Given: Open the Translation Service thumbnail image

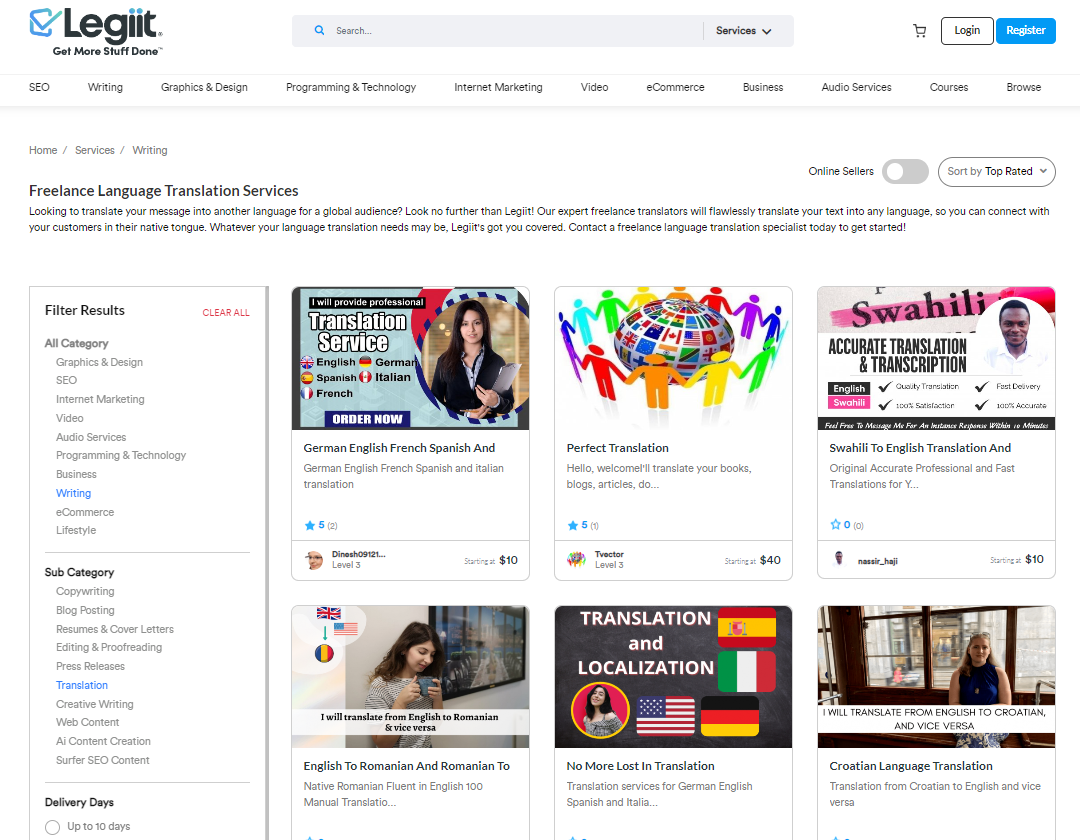Looking at the screenshot, I should tap(411, 359).
